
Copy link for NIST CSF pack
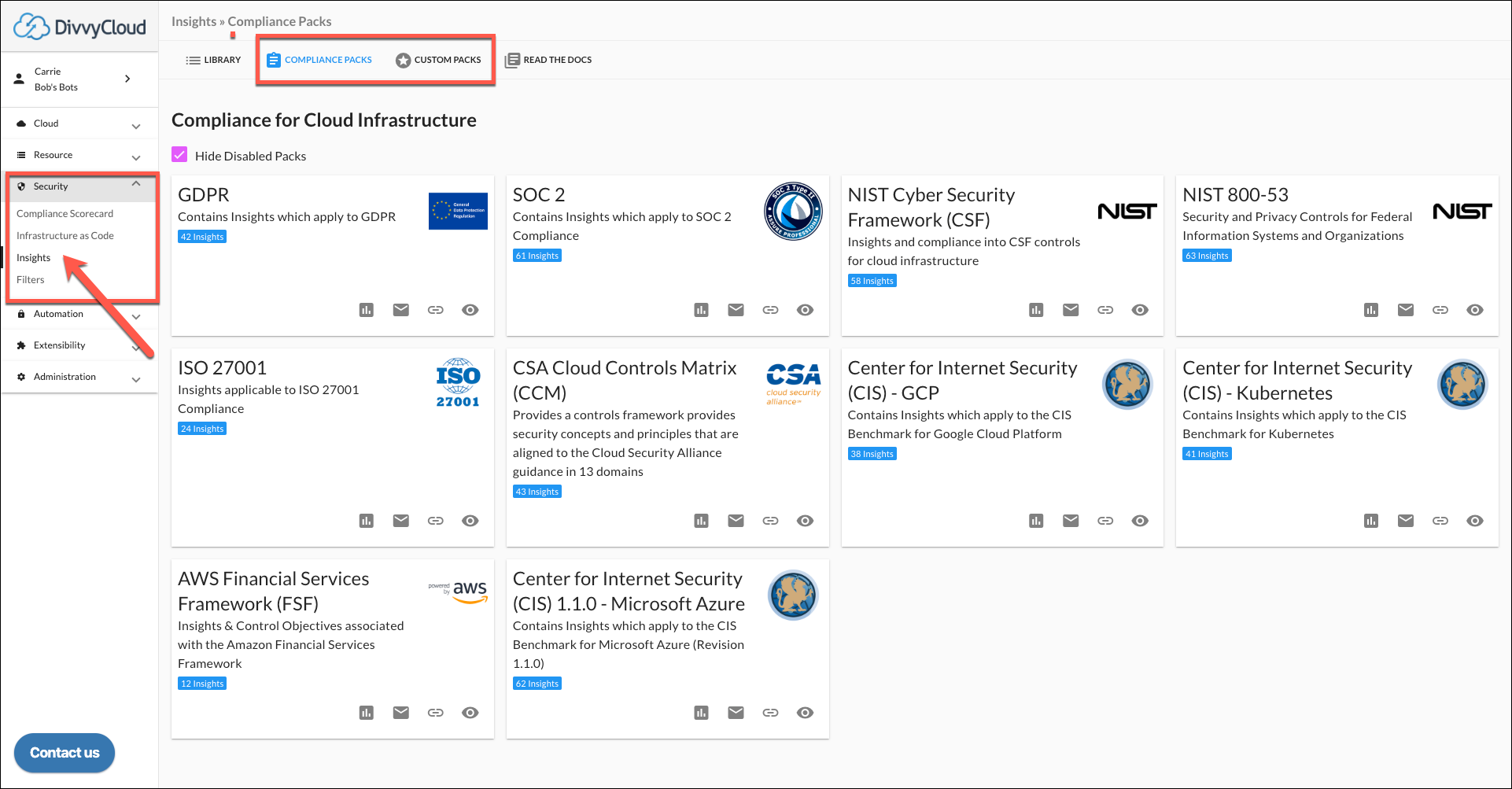pos(1106,310)
